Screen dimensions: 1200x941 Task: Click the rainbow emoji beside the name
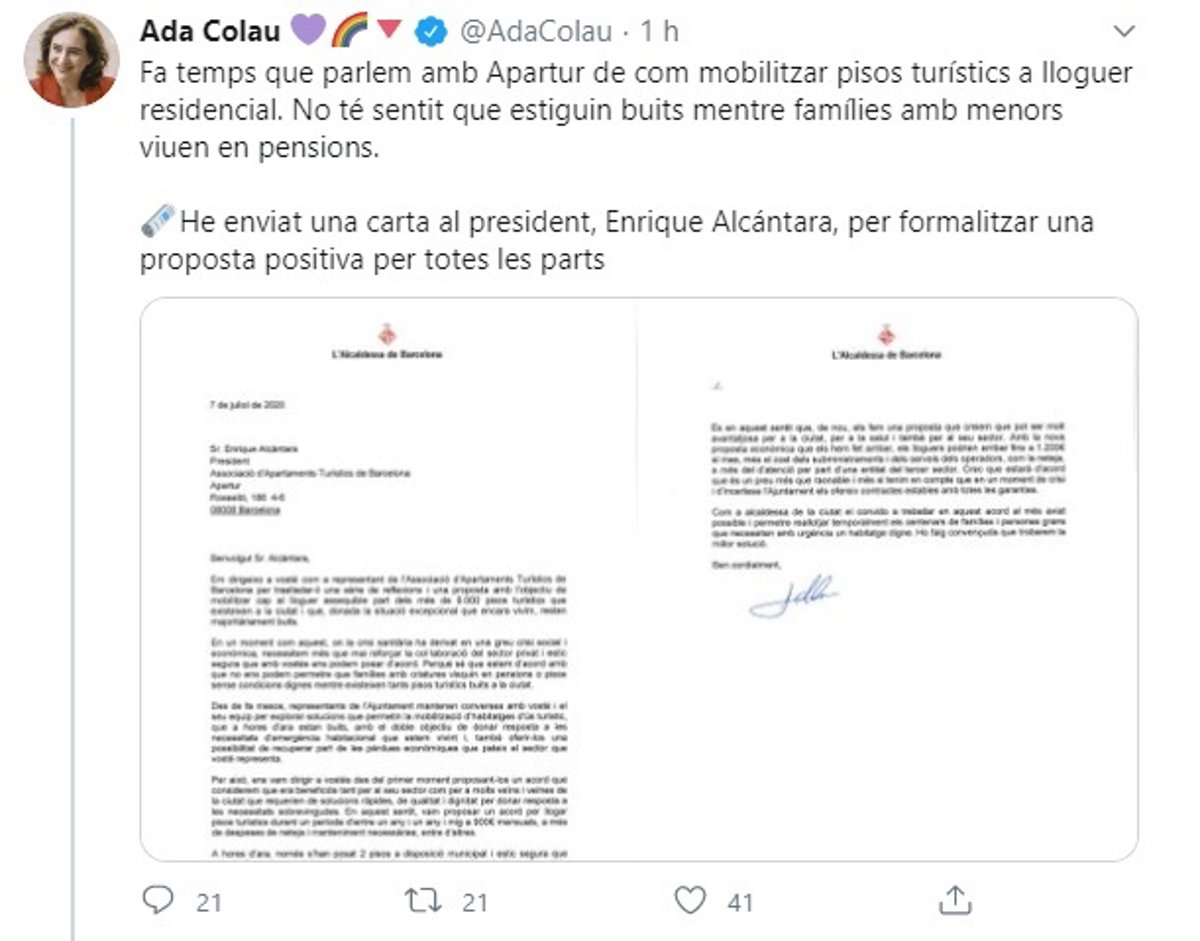click(351, 31)
